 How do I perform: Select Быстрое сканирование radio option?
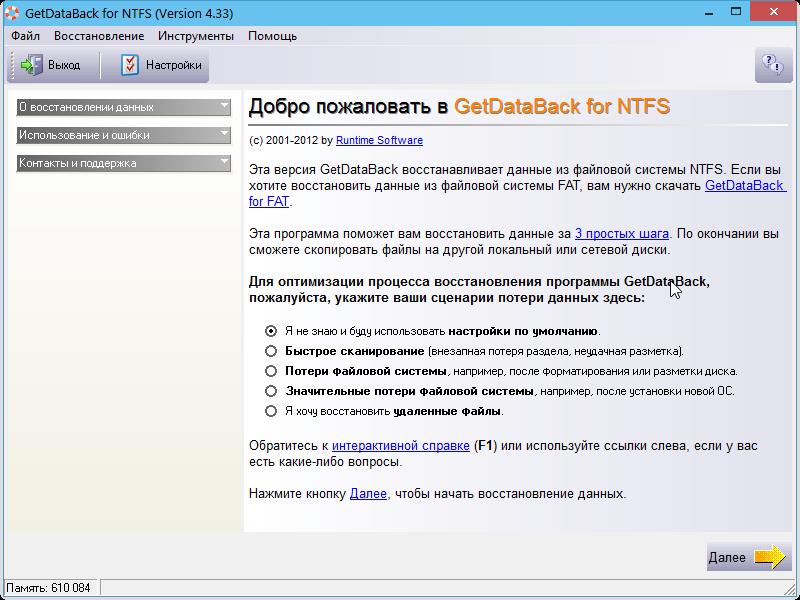(271, 351)
